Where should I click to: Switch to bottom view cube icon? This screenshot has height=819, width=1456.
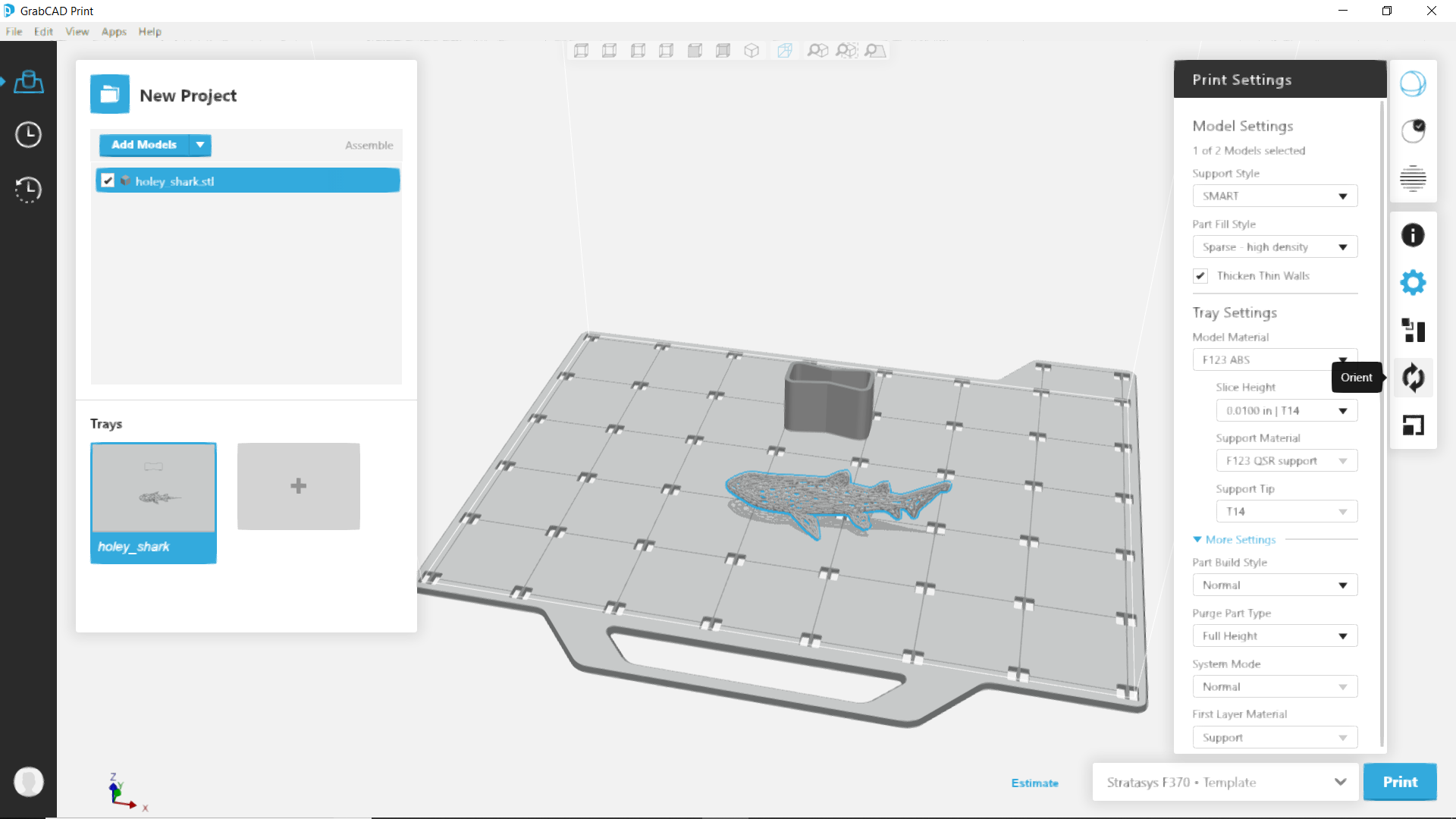pyautogui.click(x=609, y=51)
